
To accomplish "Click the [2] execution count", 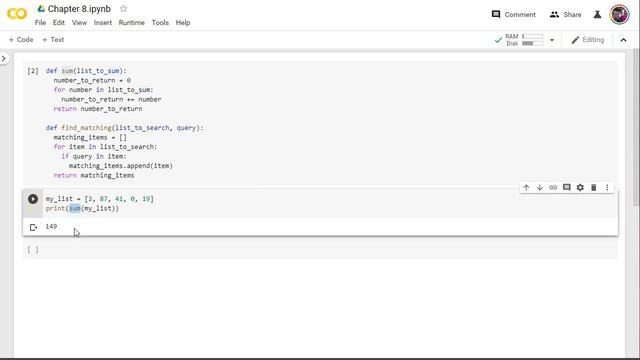I will [33, 71].
